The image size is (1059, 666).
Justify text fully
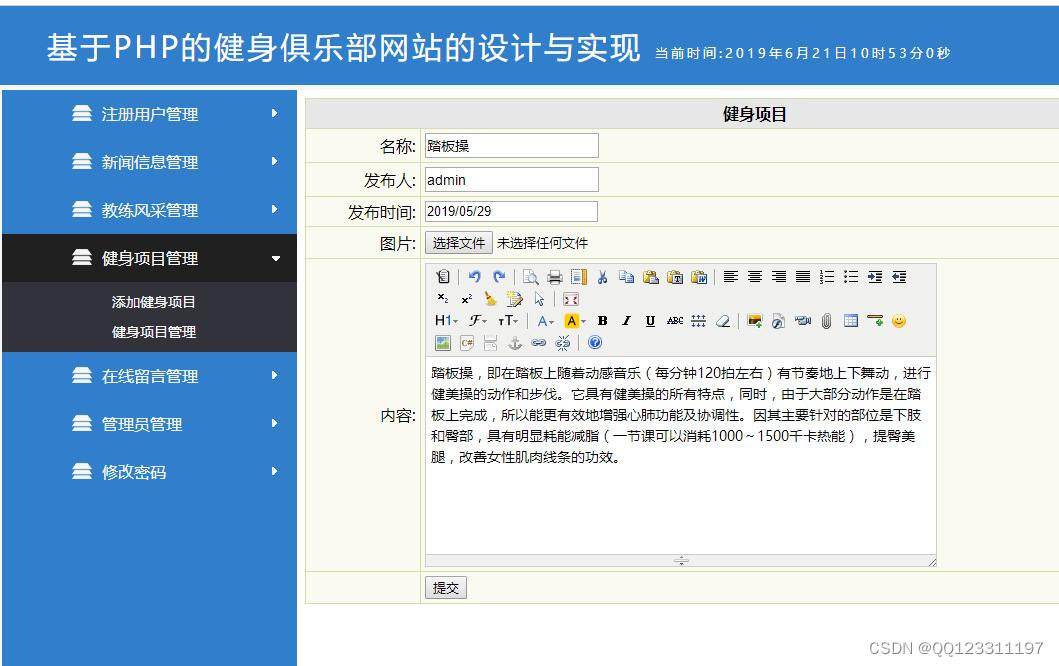[x=803, y=277]
